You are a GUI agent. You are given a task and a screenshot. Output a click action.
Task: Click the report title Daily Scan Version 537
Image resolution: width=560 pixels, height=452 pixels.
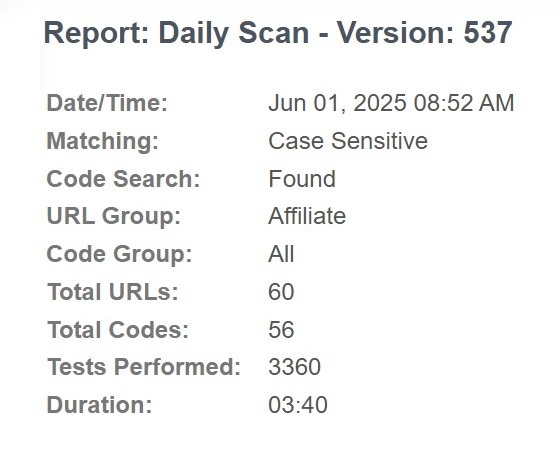coord(278,33)
